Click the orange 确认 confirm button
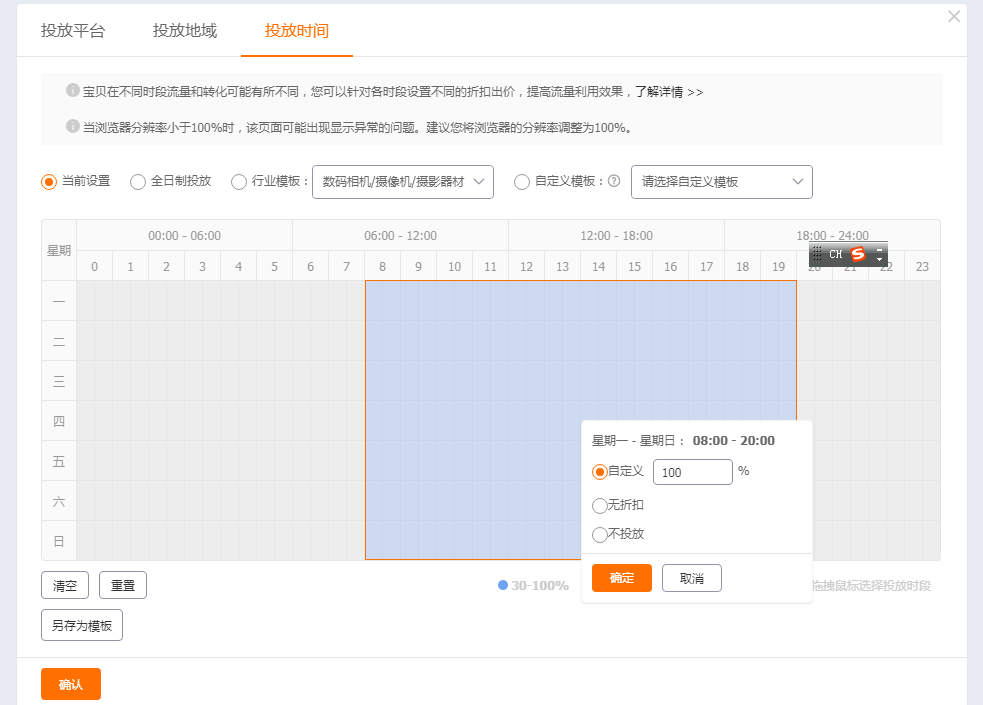The image size is (983, 705). pos(70,683)
